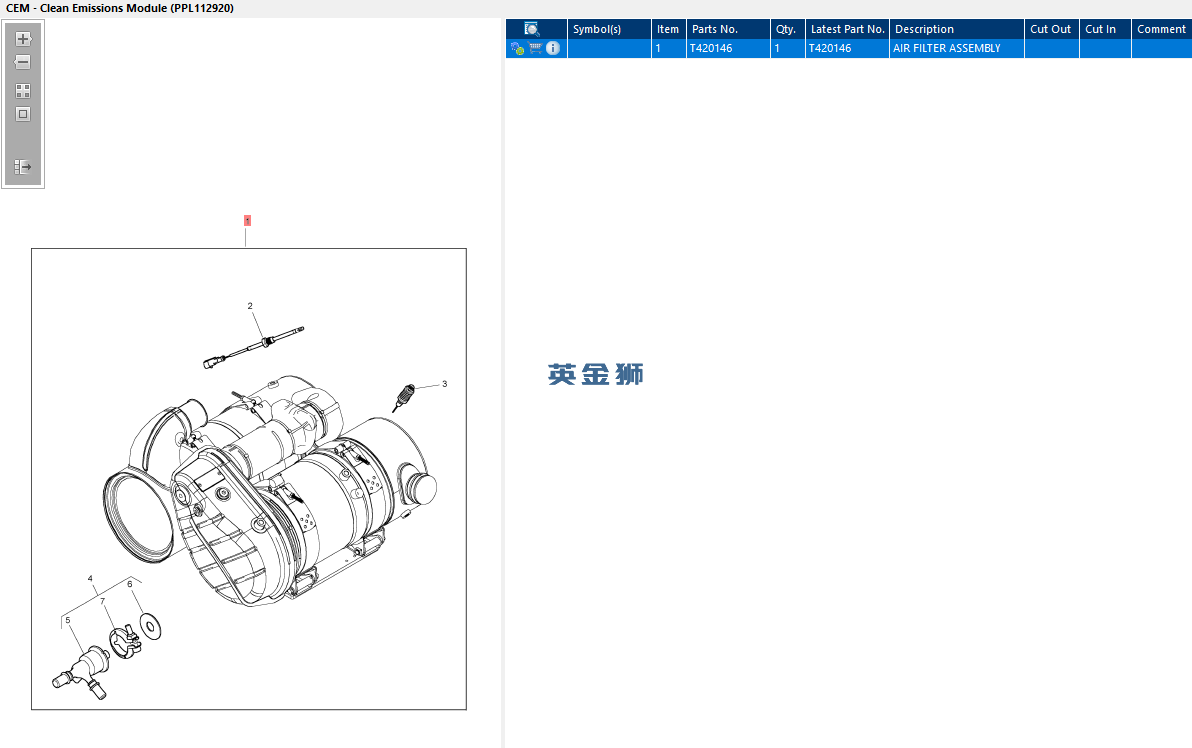Image resolution: width=1192 pixels, height=748 pixels.
Task: Click callout number 6 on diagram
Action: tap(130, 584)
